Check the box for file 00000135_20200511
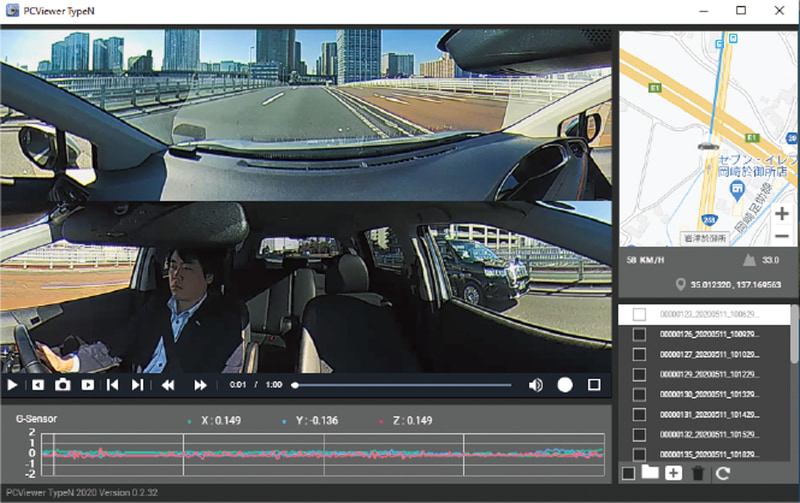Image resolution: width=800 pixels, height=503 pixels. pyautogui.click(x=639, y=454)
